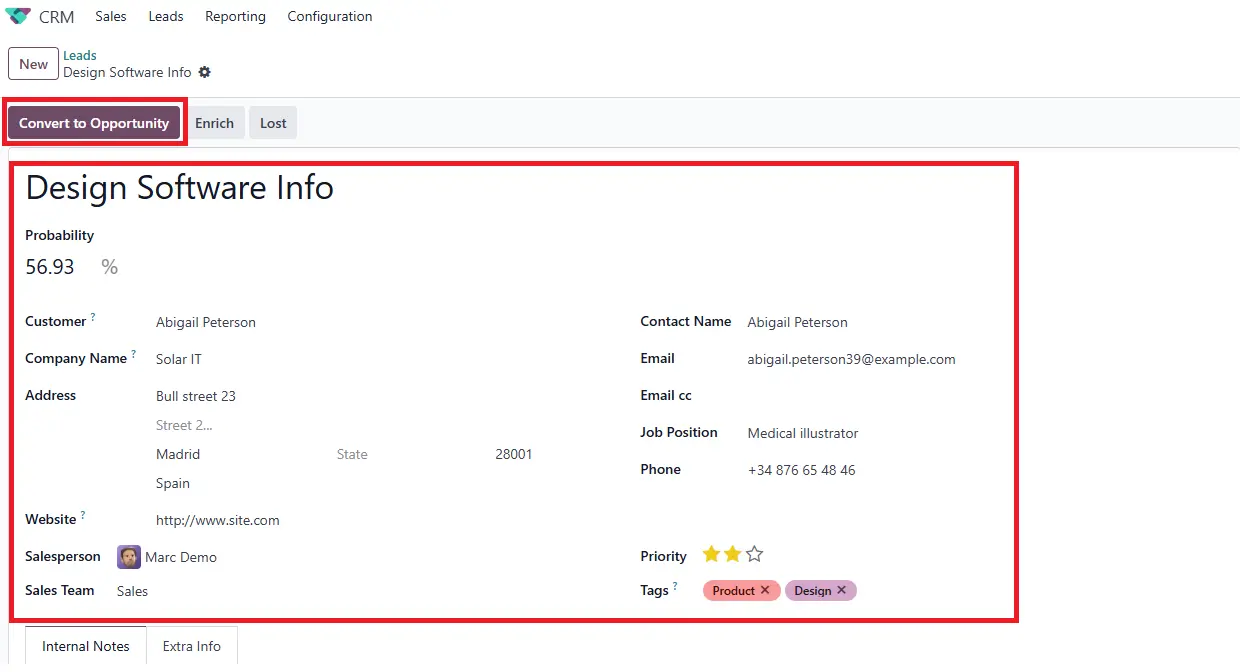This screenshot has height=672, width=1240.
Task: Open the Reporting menu
Action: tap(235, 16)
